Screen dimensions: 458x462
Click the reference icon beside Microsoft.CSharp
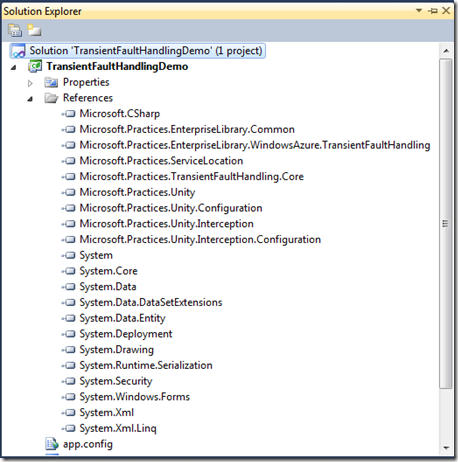click(69, 114)
